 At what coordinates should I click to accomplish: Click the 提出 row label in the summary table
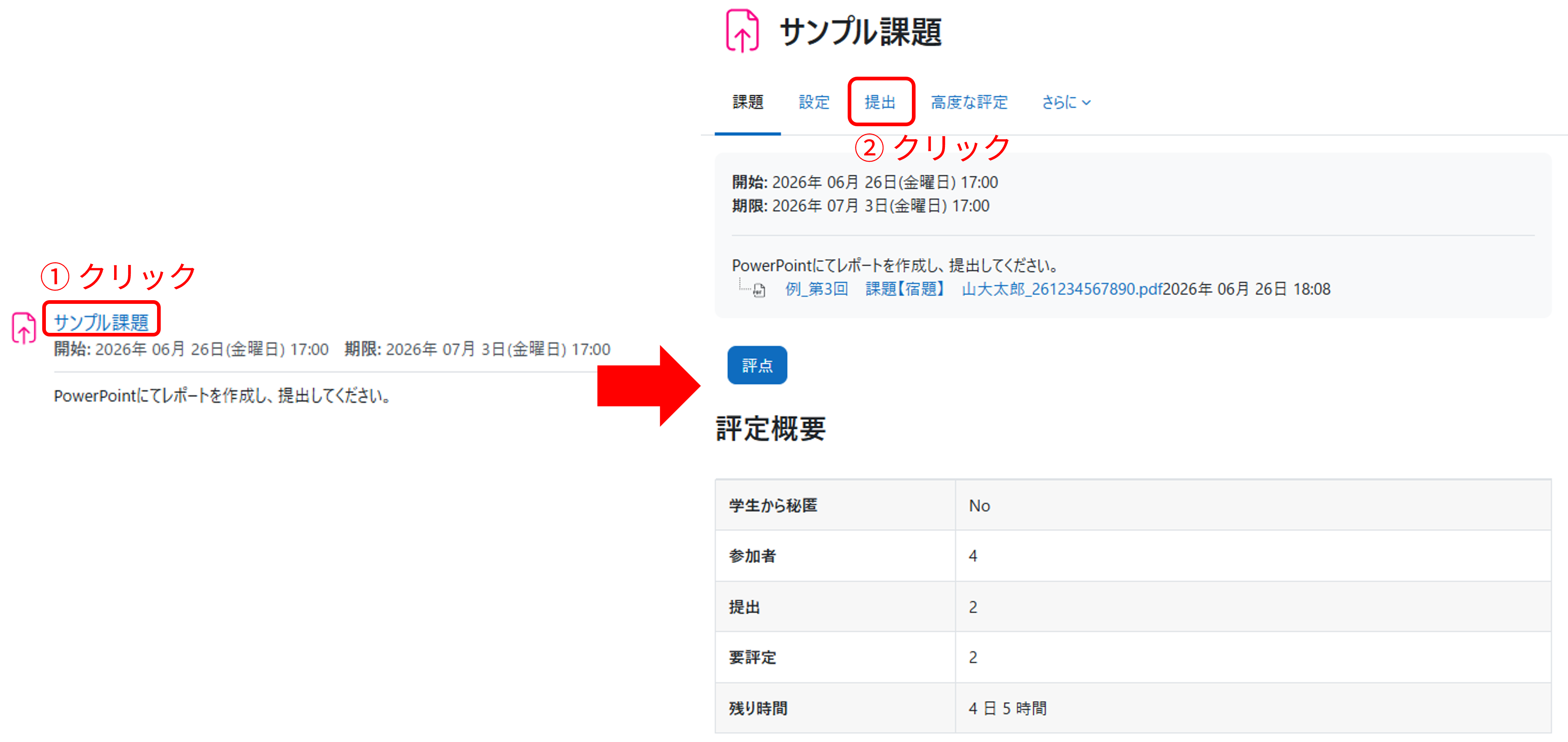click(745, 607)
